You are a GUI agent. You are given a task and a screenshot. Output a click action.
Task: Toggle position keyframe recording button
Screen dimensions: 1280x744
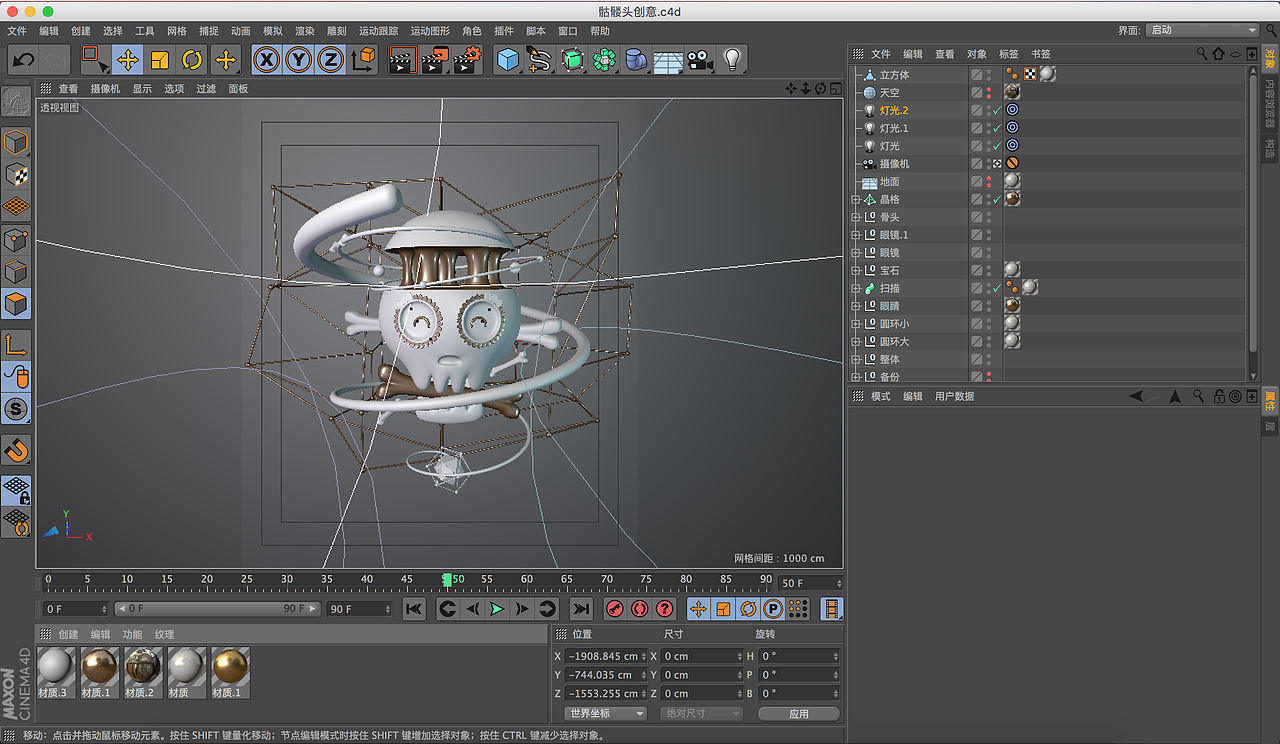click(x=698, y=608)
